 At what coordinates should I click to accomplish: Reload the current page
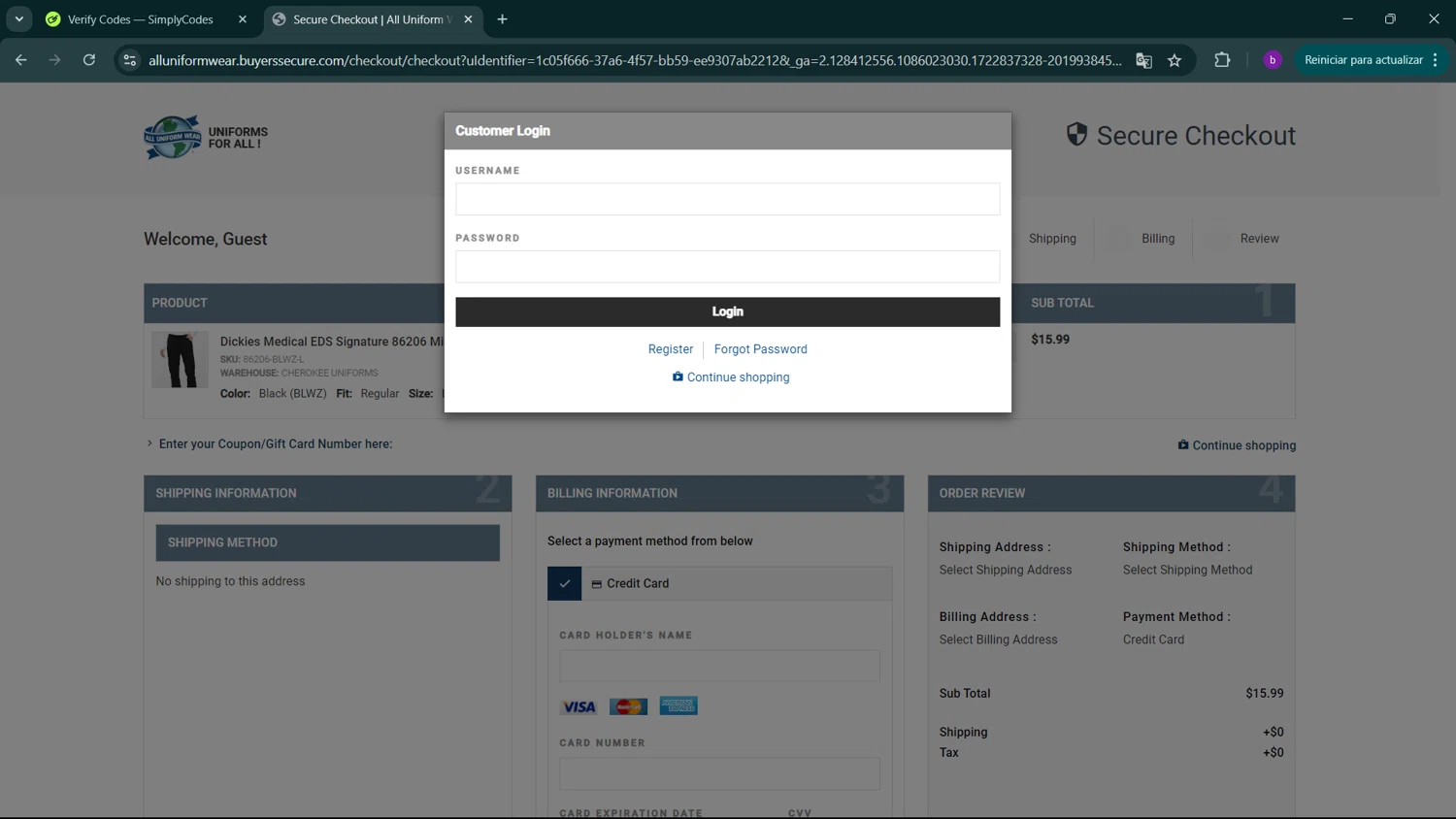[89, 60]
